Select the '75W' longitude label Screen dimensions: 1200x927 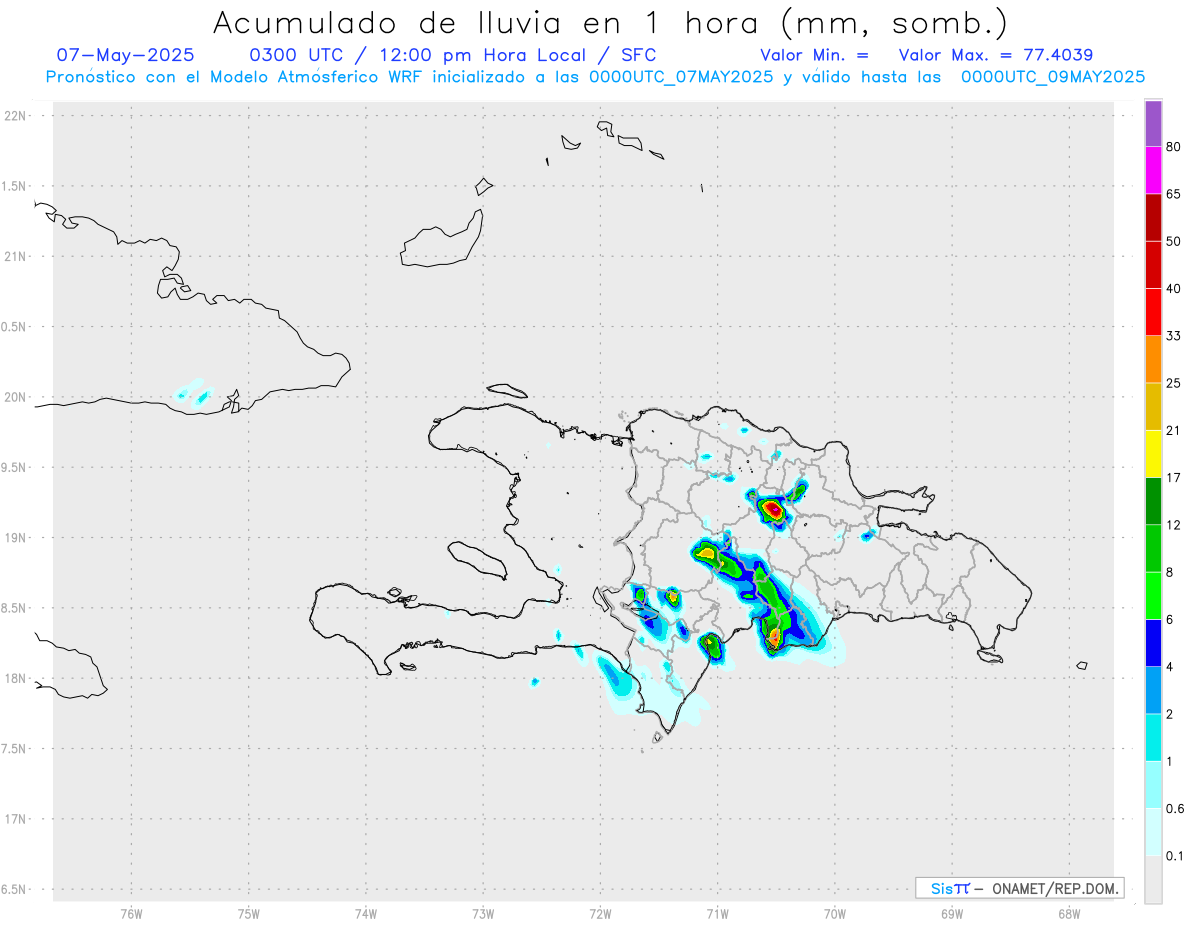[249, 914]
